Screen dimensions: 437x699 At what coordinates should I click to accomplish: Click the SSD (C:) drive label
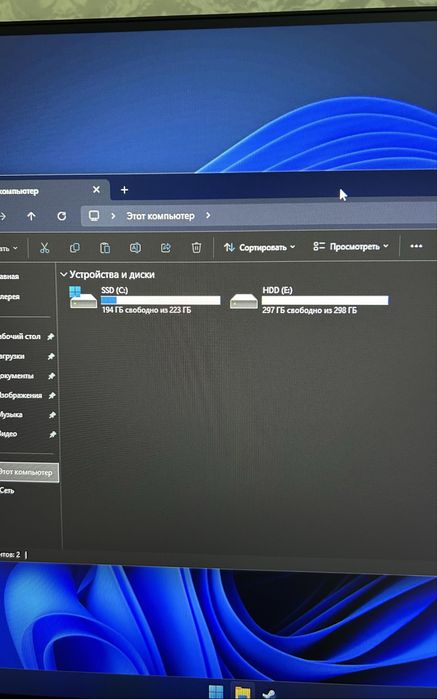click(x=114, y=290)
